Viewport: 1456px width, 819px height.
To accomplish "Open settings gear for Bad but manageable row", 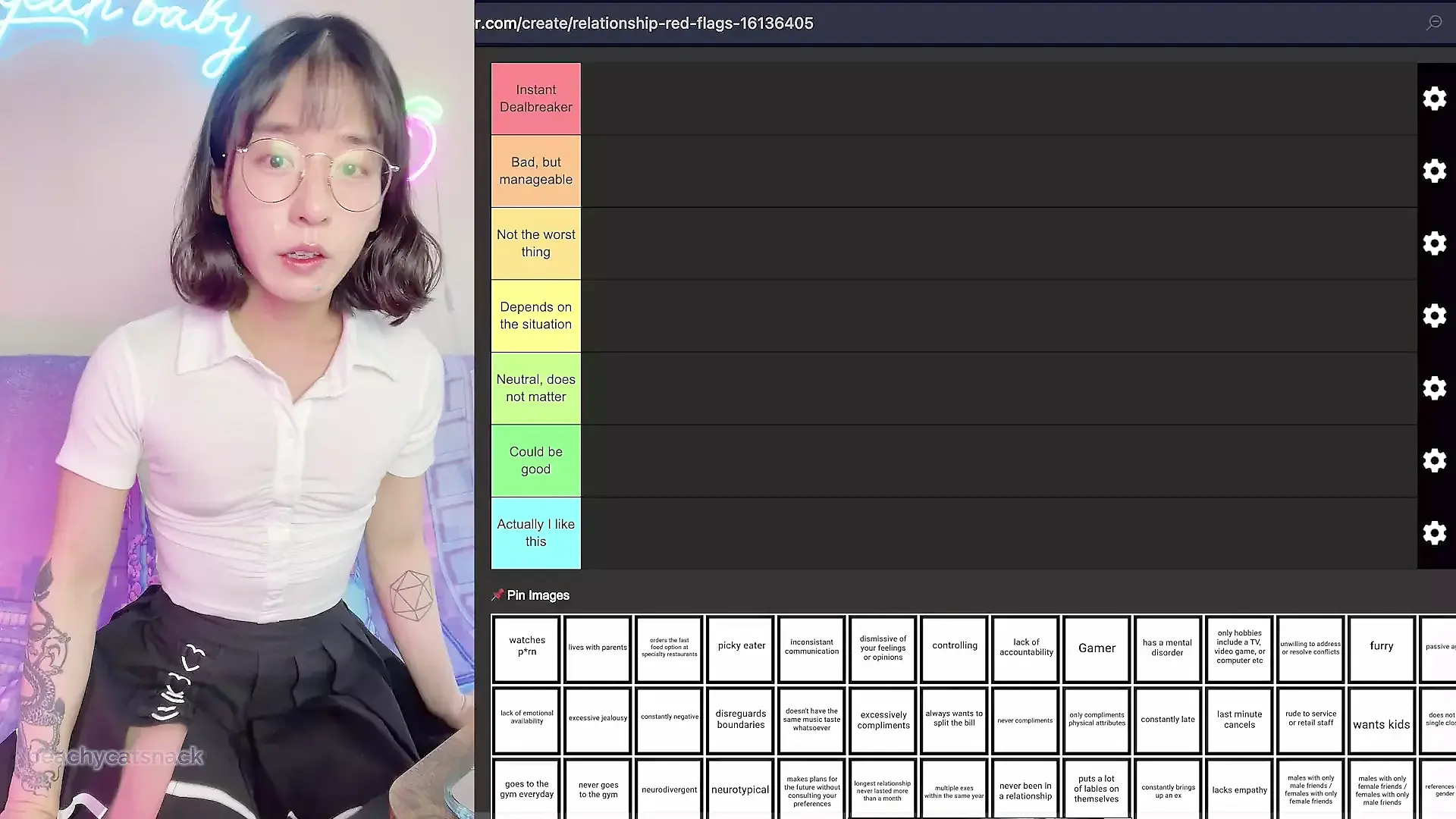I will pyautogui.click(x=1434, y=171).
